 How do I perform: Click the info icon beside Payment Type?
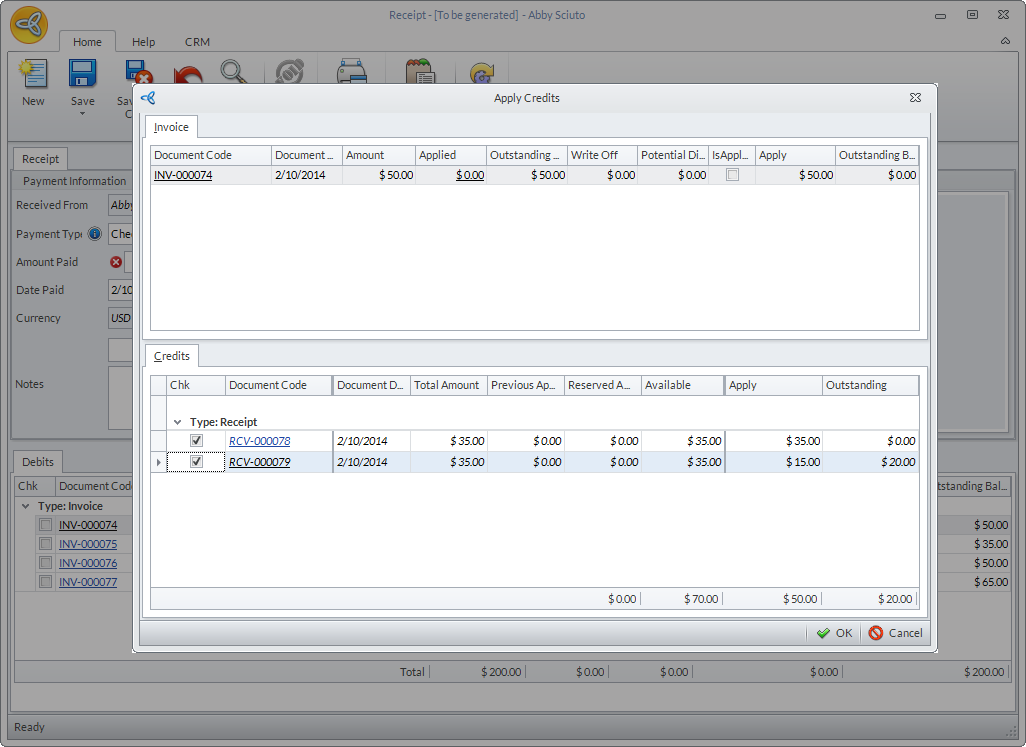pos(95,234)
